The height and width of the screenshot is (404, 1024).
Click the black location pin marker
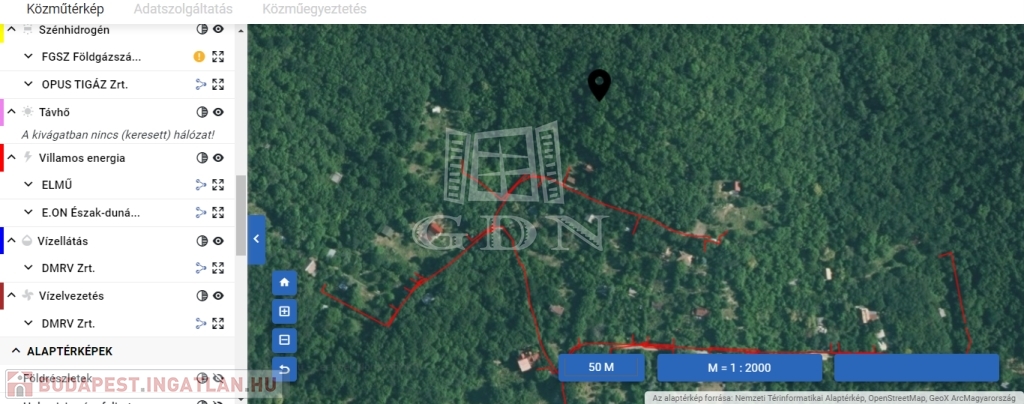click(x=599, y=85)
